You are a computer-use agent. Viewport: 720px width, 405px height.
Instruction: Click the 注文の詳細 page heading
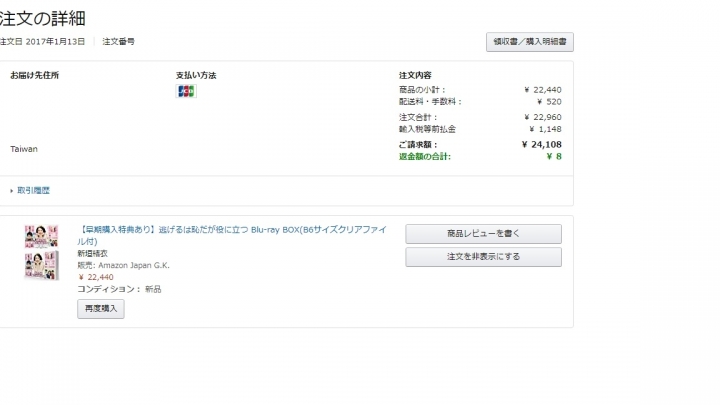coord(43,19)
